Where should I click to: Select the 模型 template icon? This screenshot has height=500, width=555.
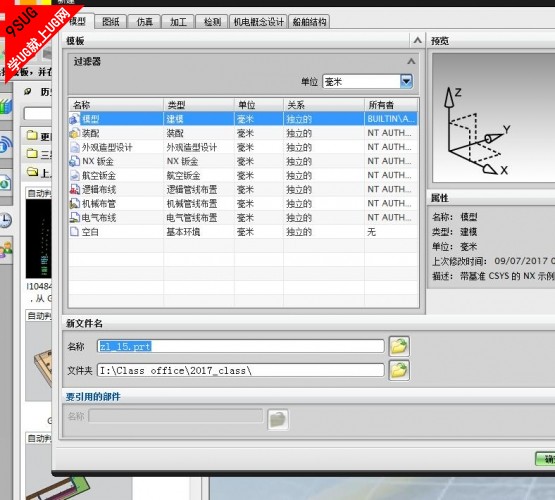coord(75,119)
